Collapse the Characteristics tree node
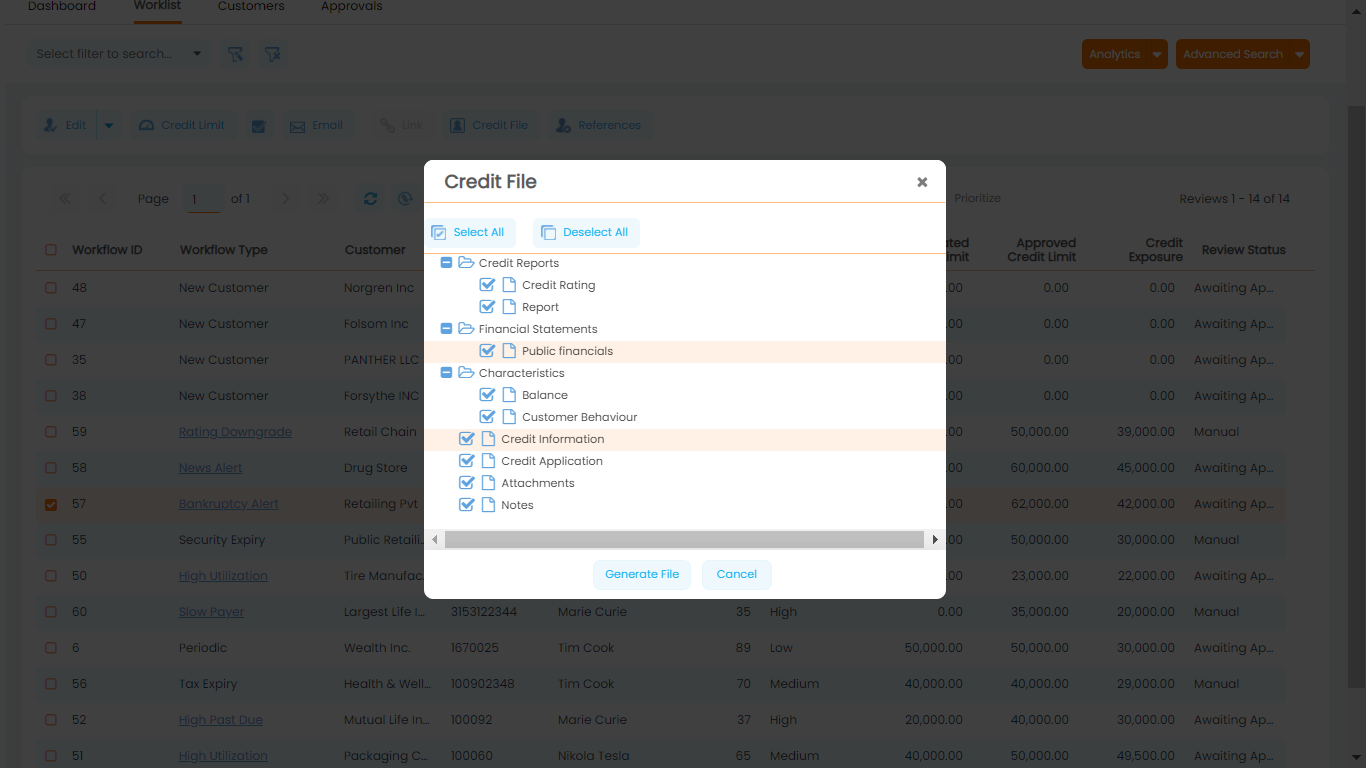The image size is (1366, 768). coord(446,373)
